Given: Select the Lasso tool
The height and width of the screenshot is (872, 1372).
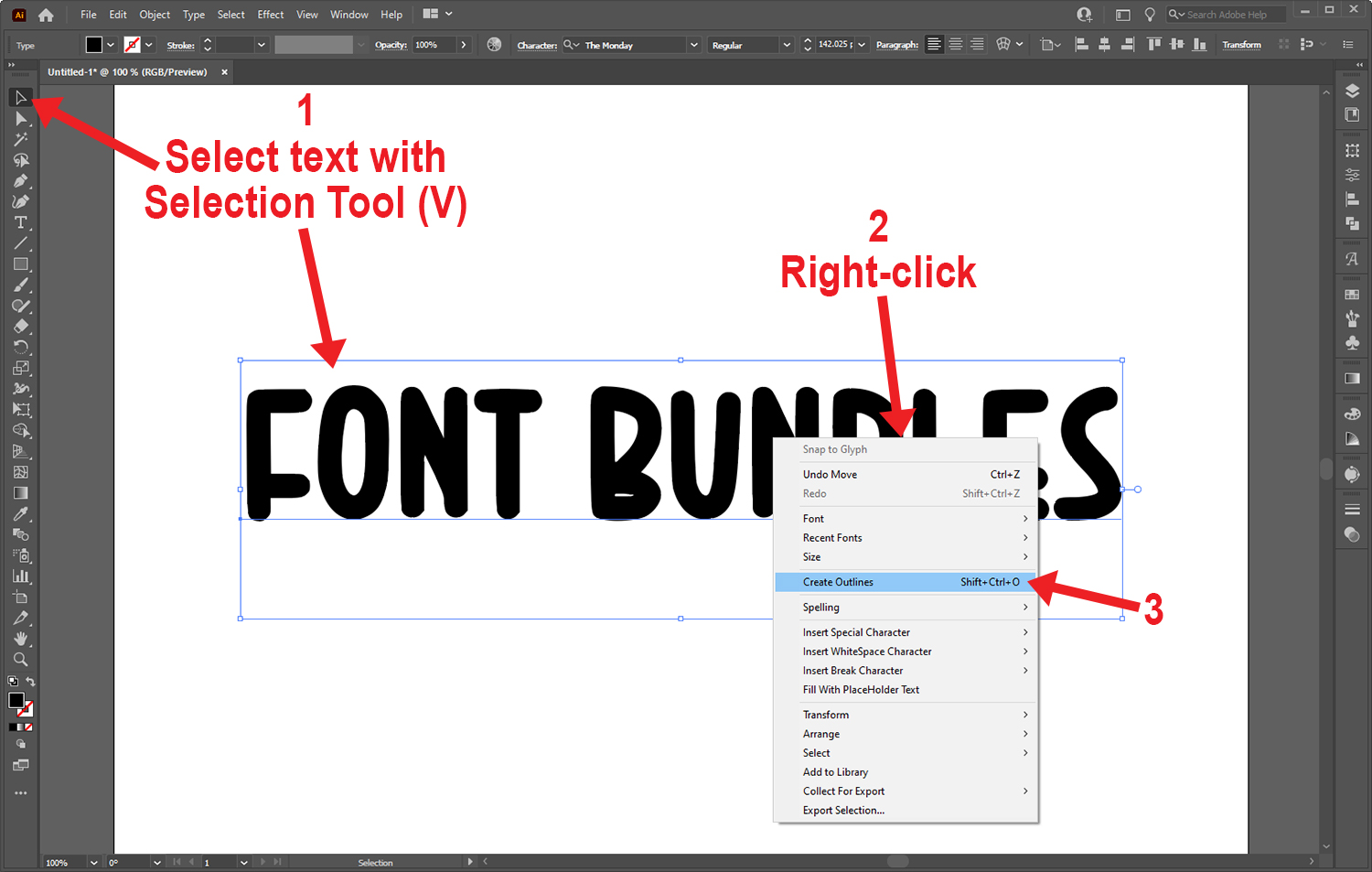Looking at the screenshot, I should click(x=20, y=160).
